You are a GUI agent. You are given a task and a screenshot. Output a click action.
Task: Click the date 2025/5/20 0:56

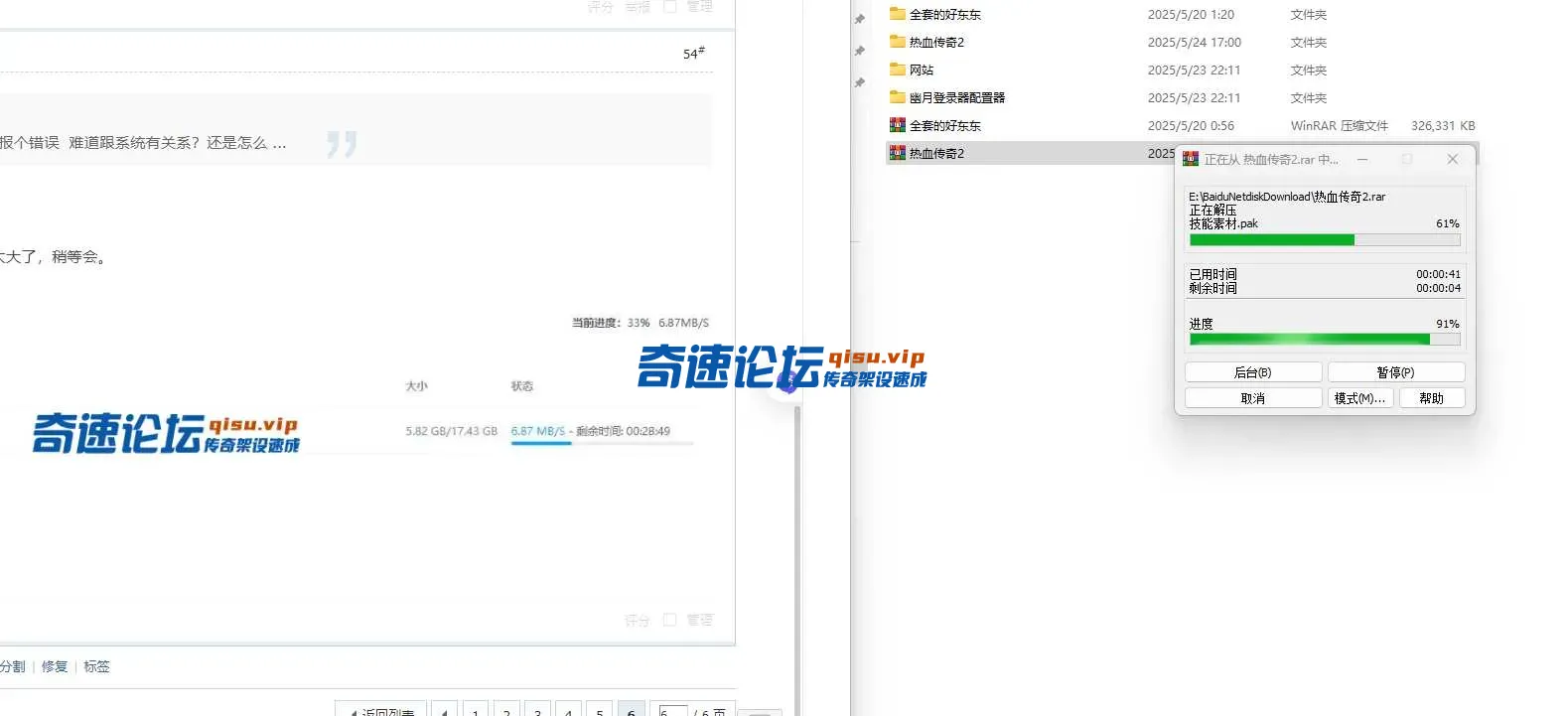click(1191, 125)
